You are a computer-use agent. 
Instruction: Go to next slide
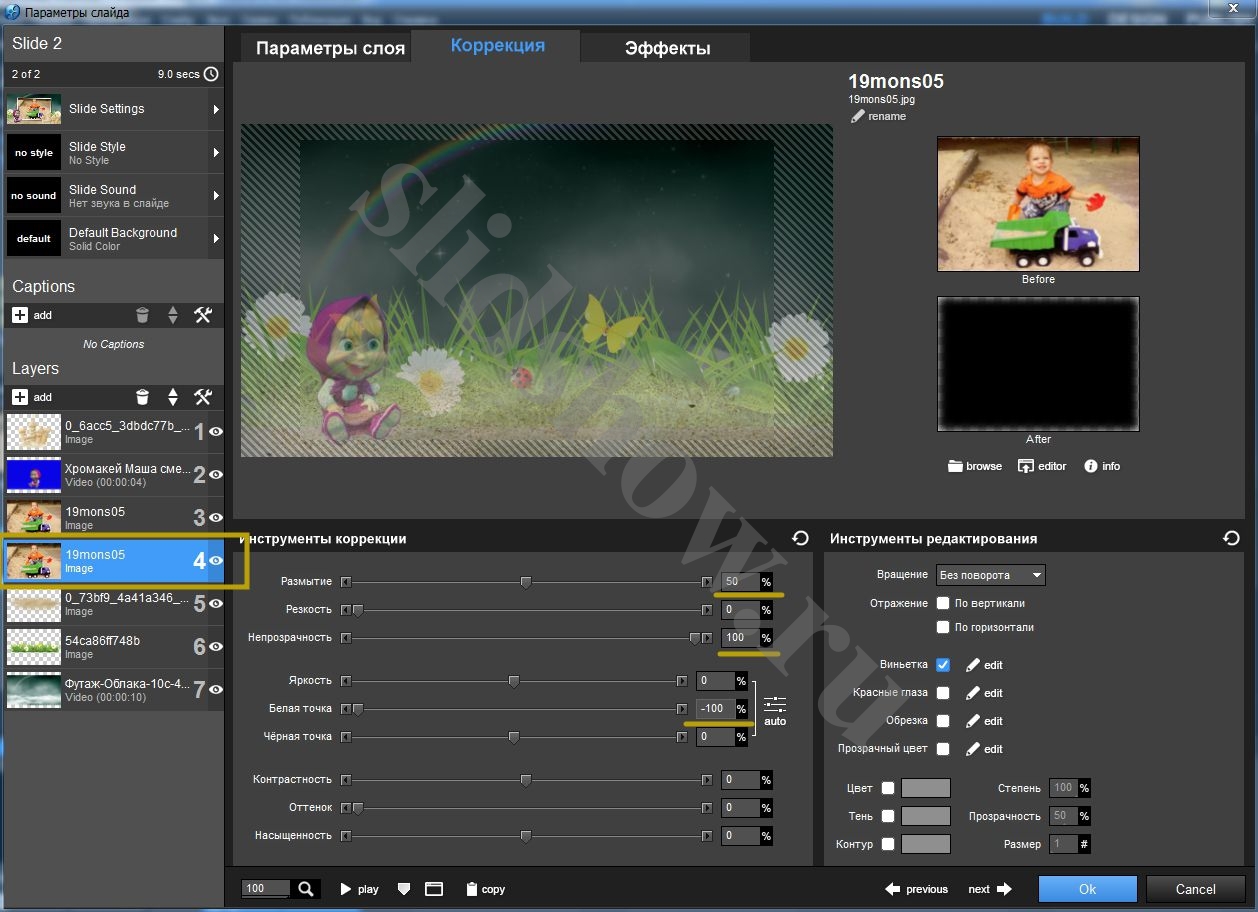[x=990, y=889]
